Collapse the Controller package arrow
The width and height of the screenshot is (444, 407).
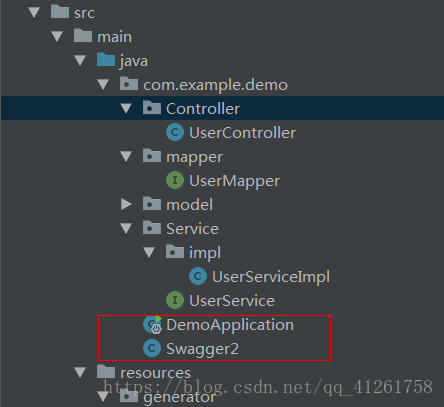click(x=126, y=108)
